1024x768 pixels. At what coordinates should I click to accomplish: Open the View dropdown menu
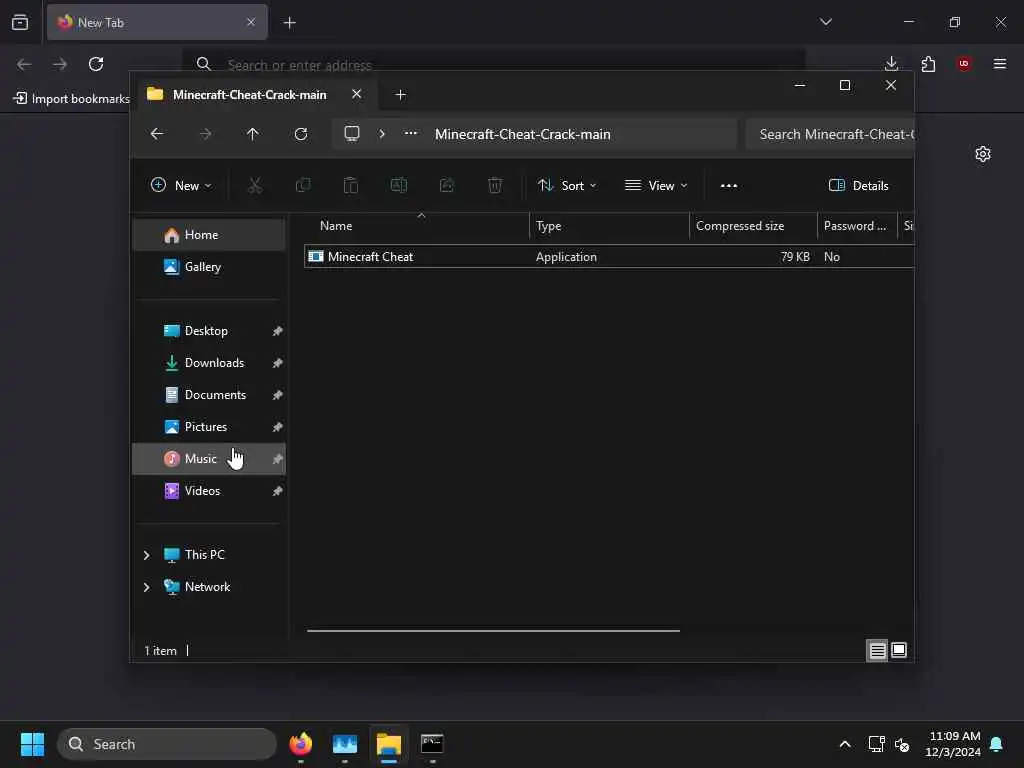[x=656, y=185]
